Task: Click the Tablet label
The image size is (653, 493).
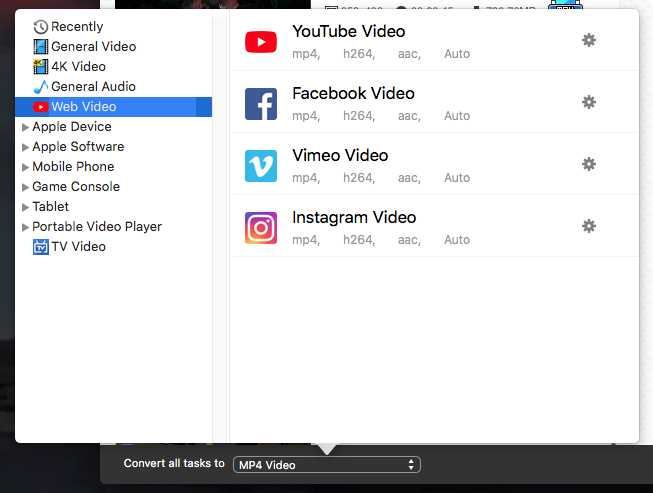Action: point(50,207)
